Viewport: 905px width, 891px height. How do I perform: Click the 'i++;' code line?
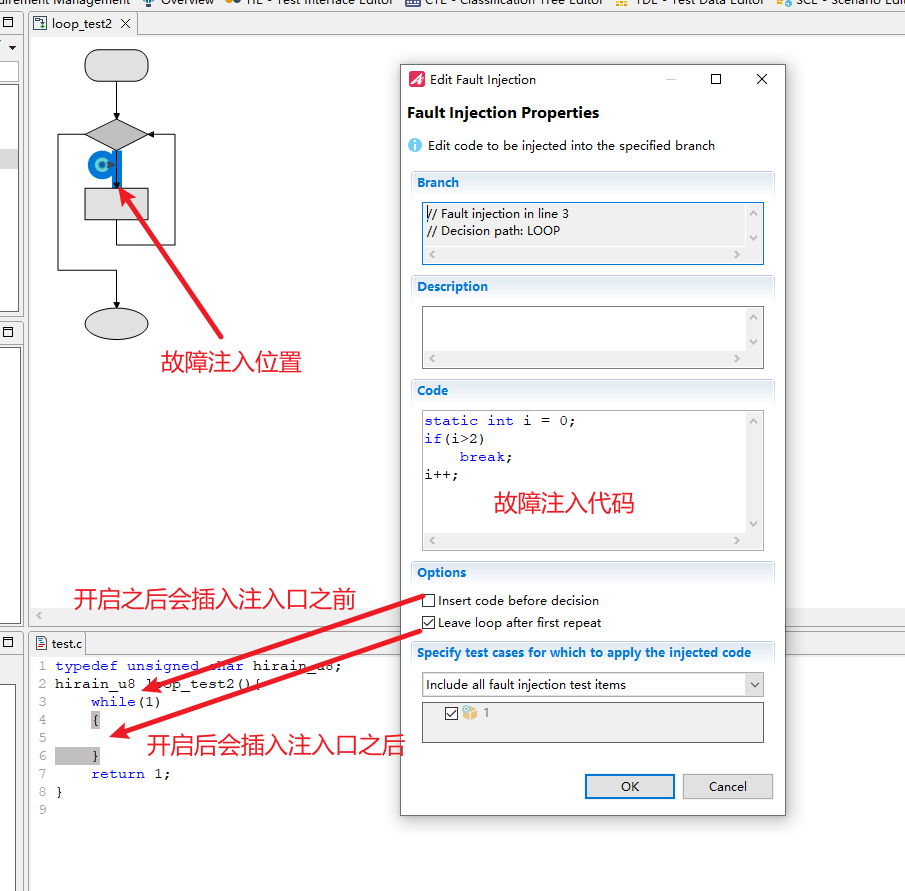tap(442, 474)
